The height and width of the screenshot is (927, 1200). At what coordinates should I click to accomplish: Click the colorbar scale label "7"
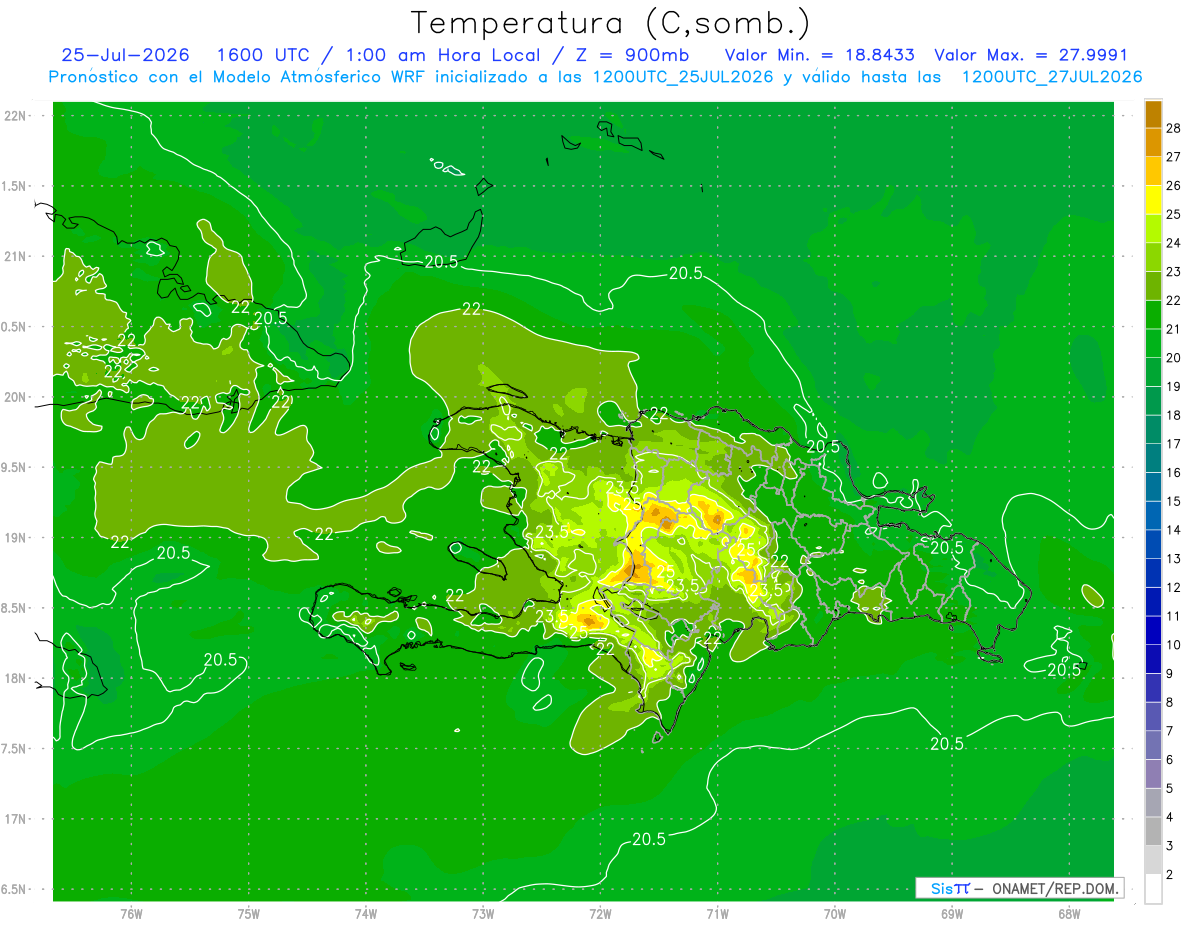click(1170, 731)
